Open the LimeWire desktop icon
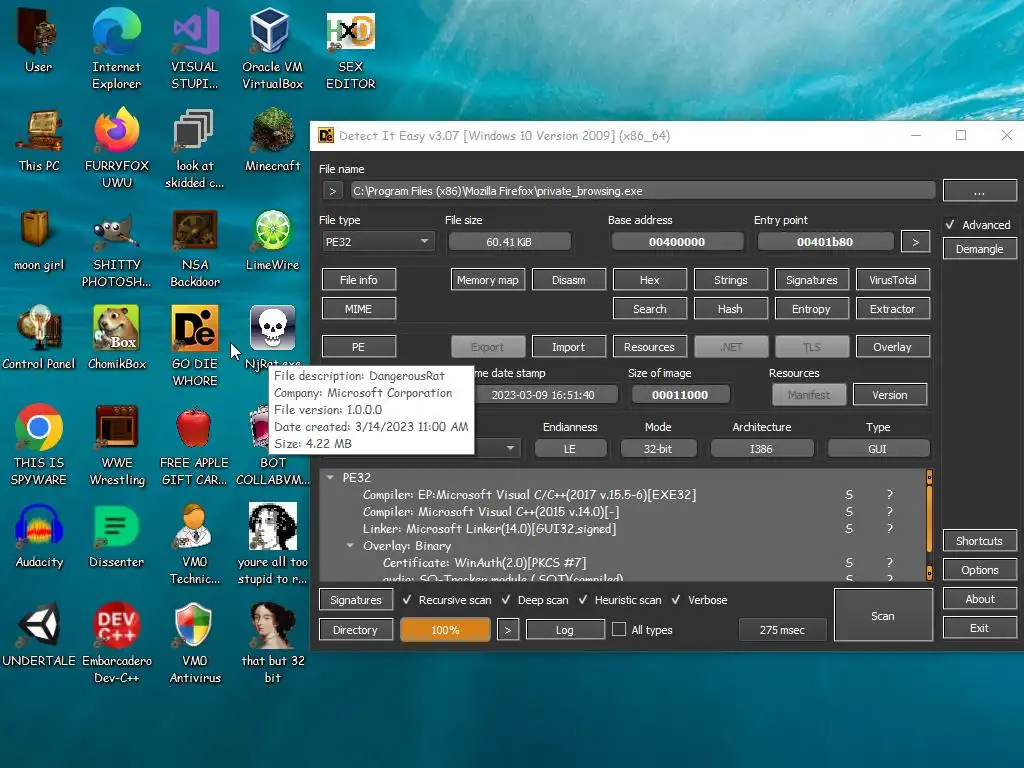Screen dimensions: 1024x768 click(x=272, y=240)
